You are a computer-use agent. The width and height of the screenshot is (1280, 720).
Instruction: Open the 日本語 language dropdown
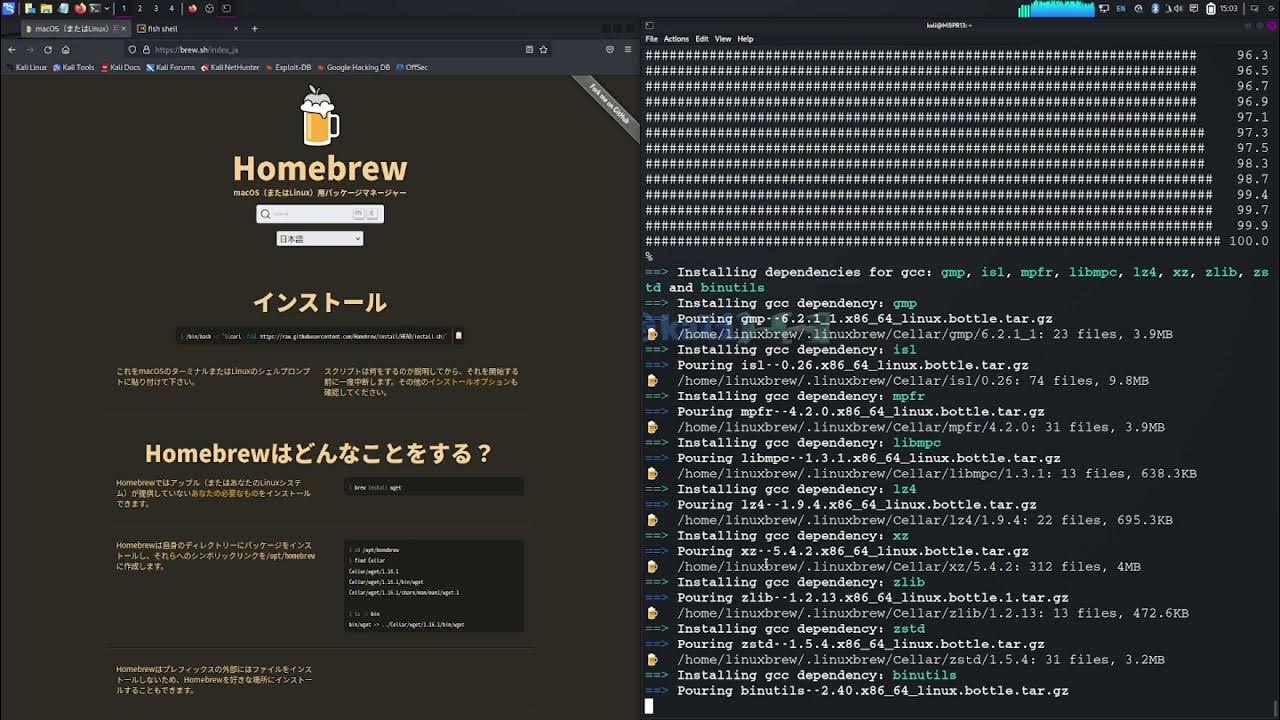point(320,239)
